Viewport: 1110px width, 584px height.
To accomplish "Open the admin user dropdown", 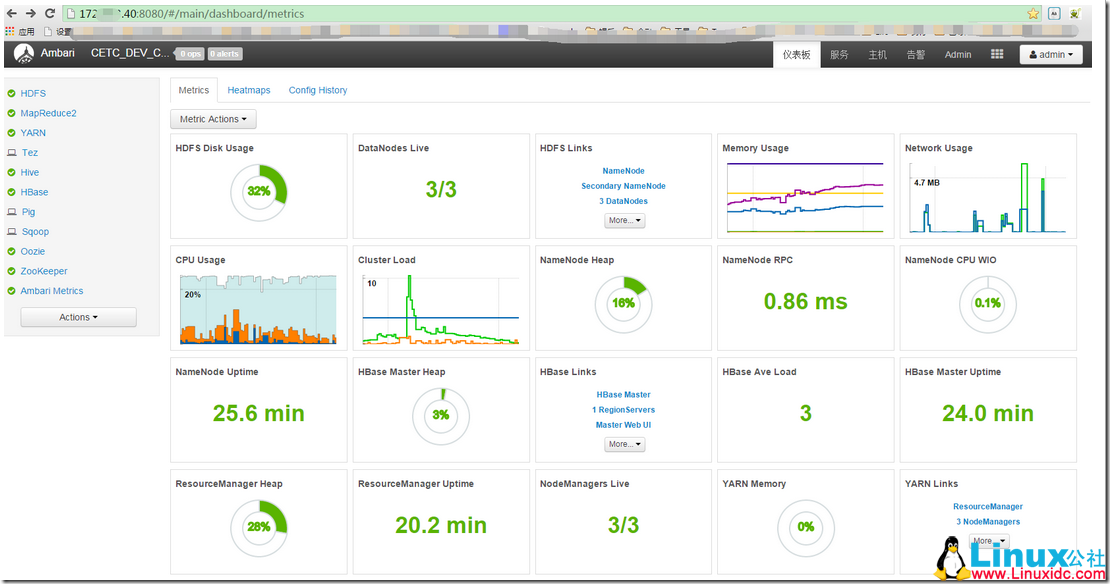I will (1051, 55).
